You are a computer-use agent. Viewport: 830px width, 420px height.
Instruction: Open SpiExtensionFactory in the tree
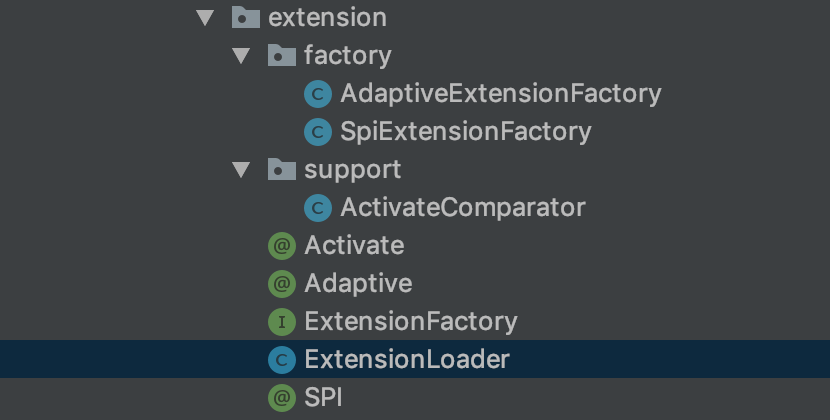coord(465,132)
